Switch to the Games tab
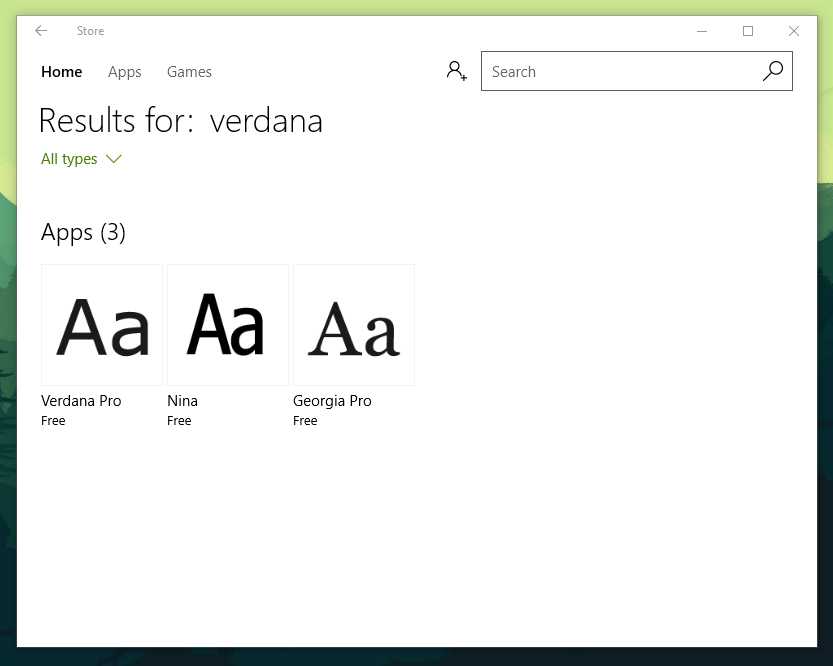This screenshot has width=833, height=666. tap(189, 72)
